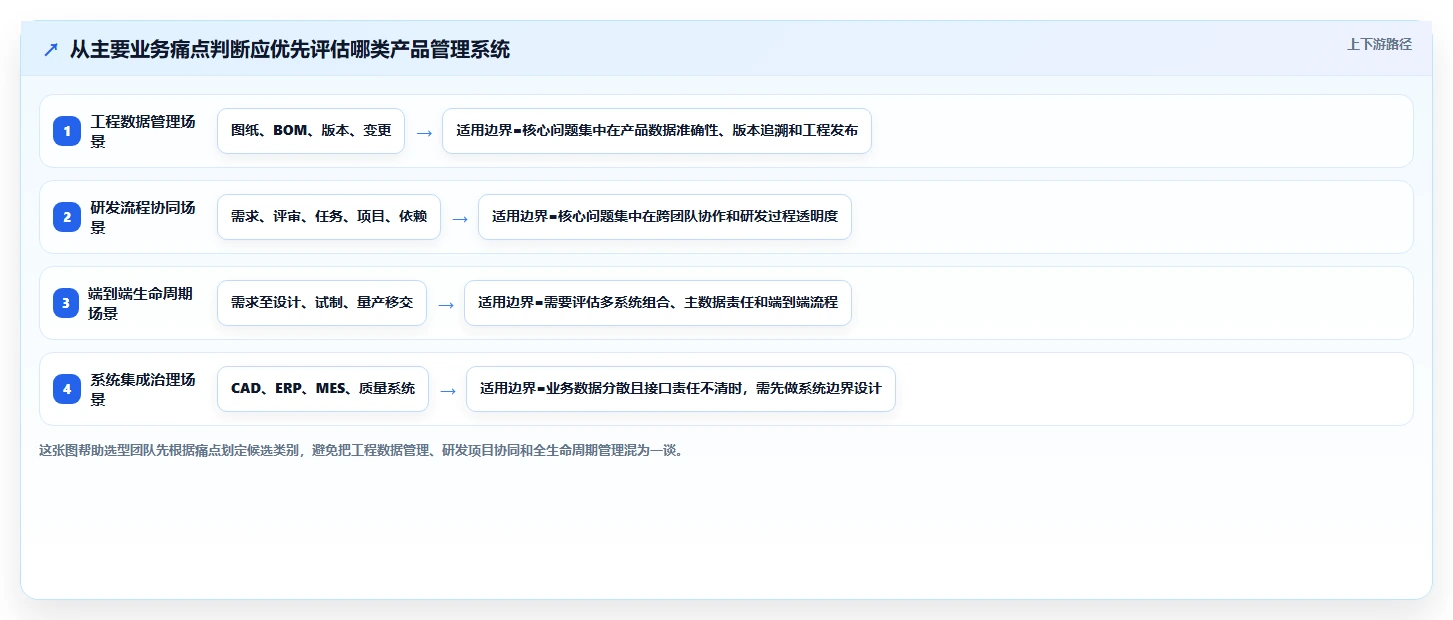Click the 需求、评审、任务、项目、依赖 chip

pyautogui.click(x=329, y=217)
